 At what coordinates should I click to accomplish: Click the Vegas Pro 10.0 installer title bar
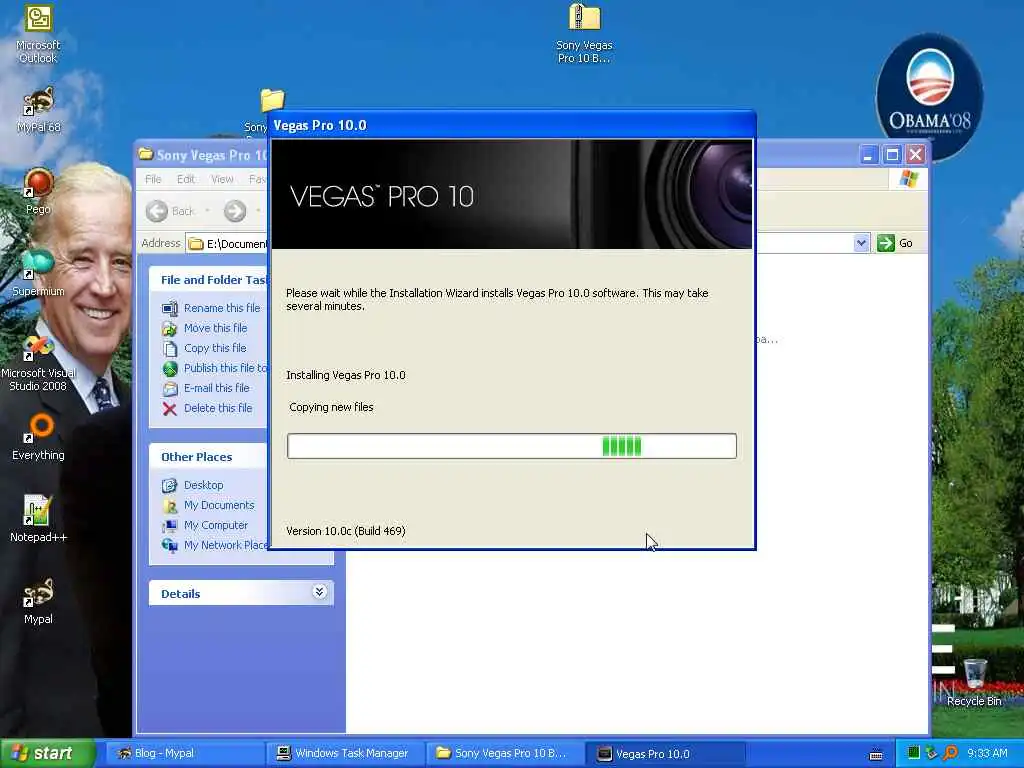pos(512,125)
